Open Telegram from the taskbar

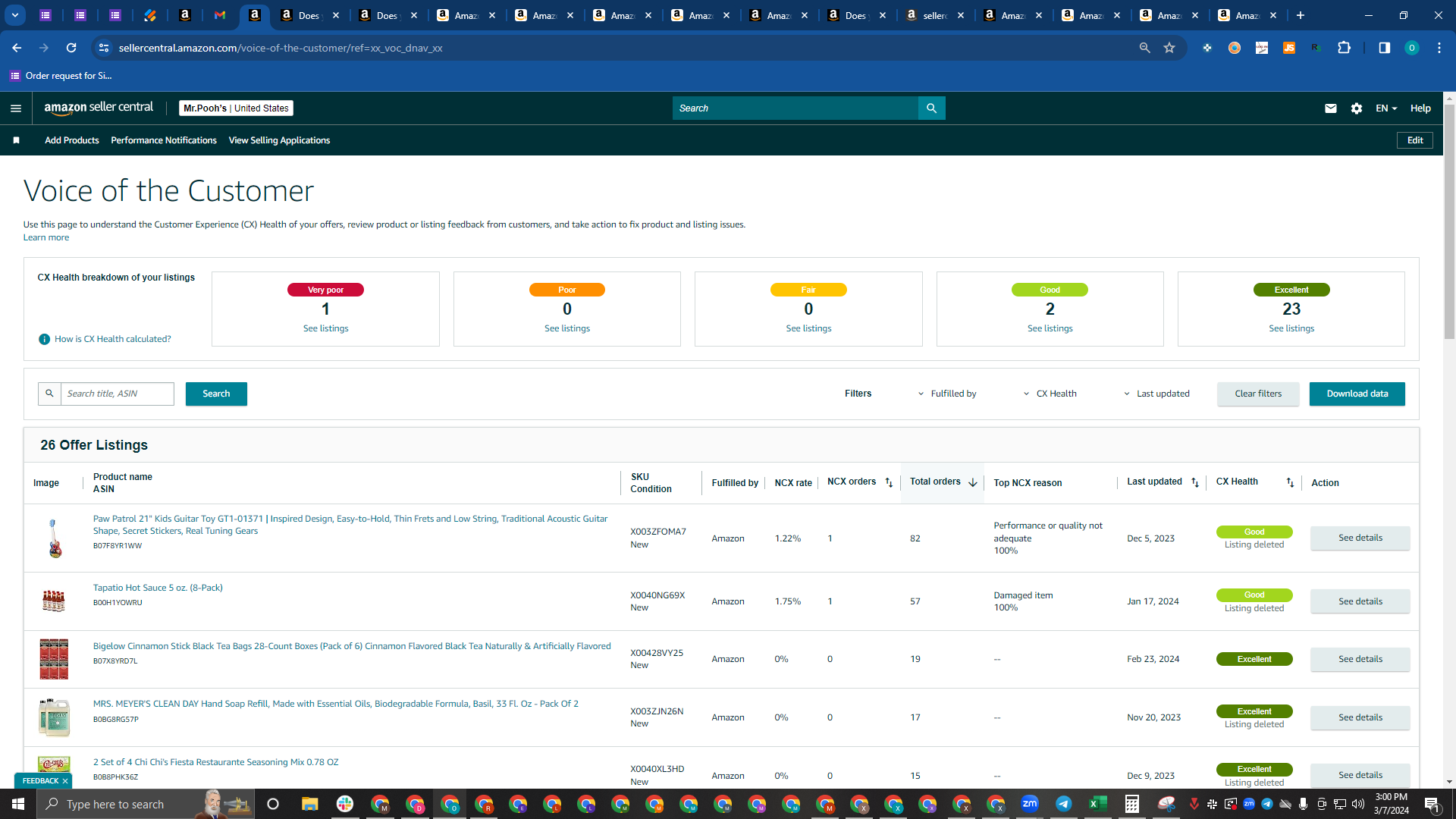pos(1063,804)
